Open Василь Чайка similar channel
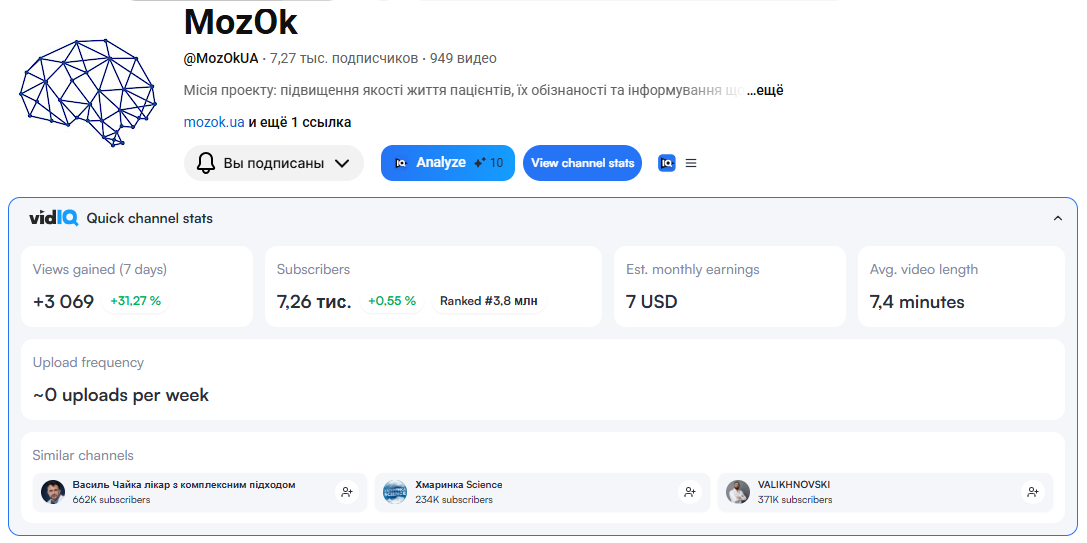Screen dimensions: 1087x543 200,492
